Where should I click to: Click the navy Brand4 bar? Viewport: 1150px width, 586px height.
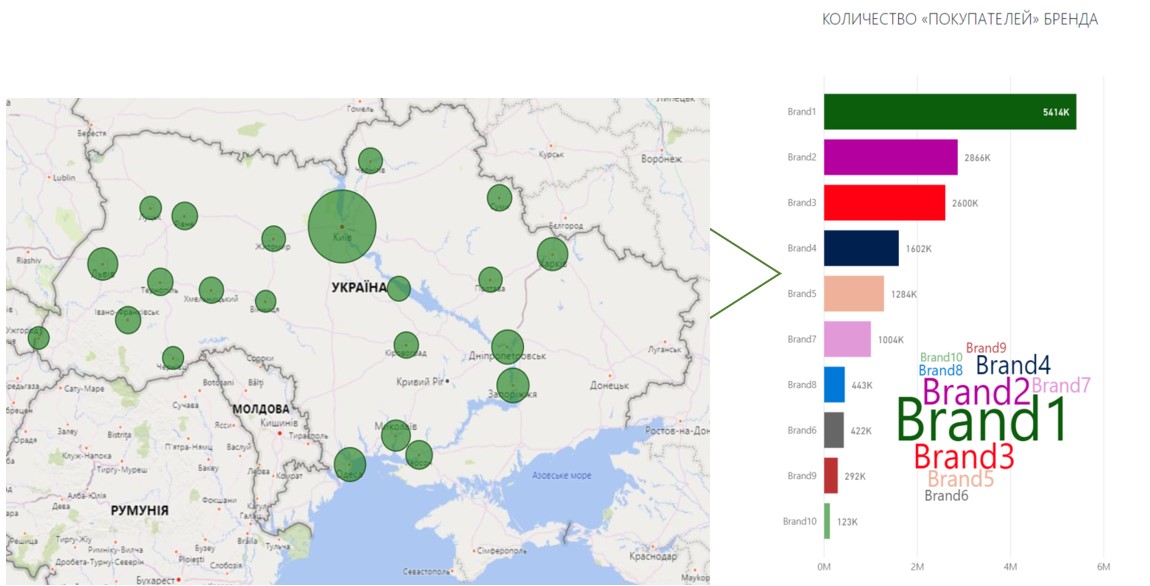click(861, 248)
